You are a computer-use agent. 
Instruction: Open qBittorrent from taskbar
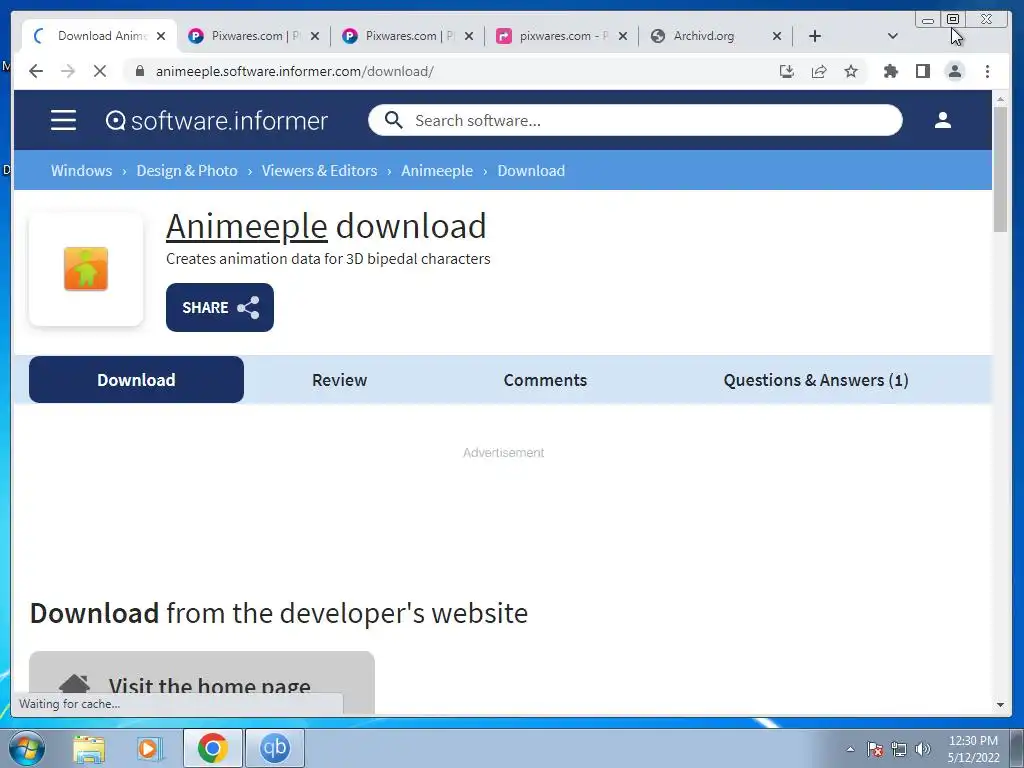coord(274,748)
